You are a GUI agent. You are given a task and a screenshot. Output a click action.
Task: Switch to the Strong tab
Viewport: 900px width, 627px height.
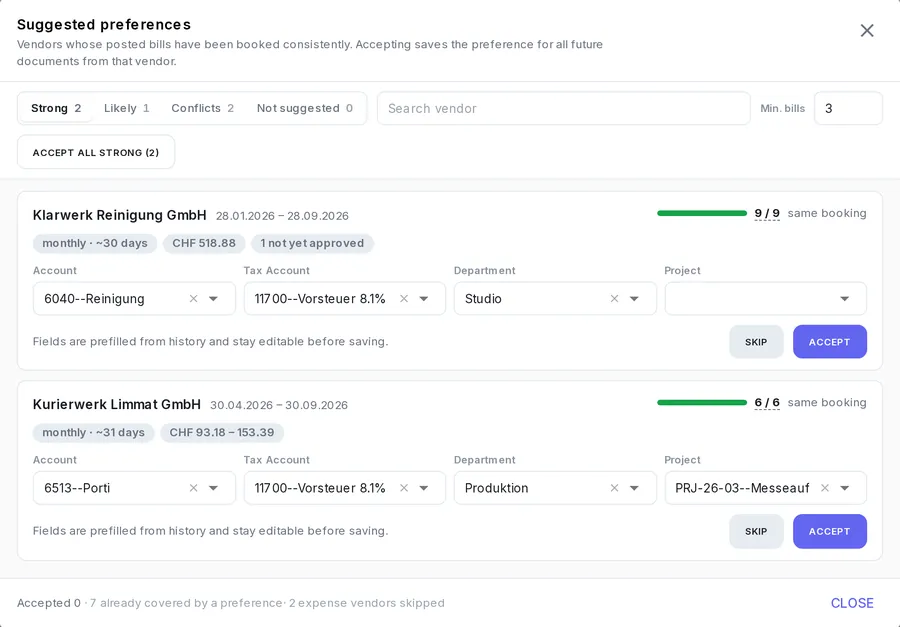(x=56, y=108)
